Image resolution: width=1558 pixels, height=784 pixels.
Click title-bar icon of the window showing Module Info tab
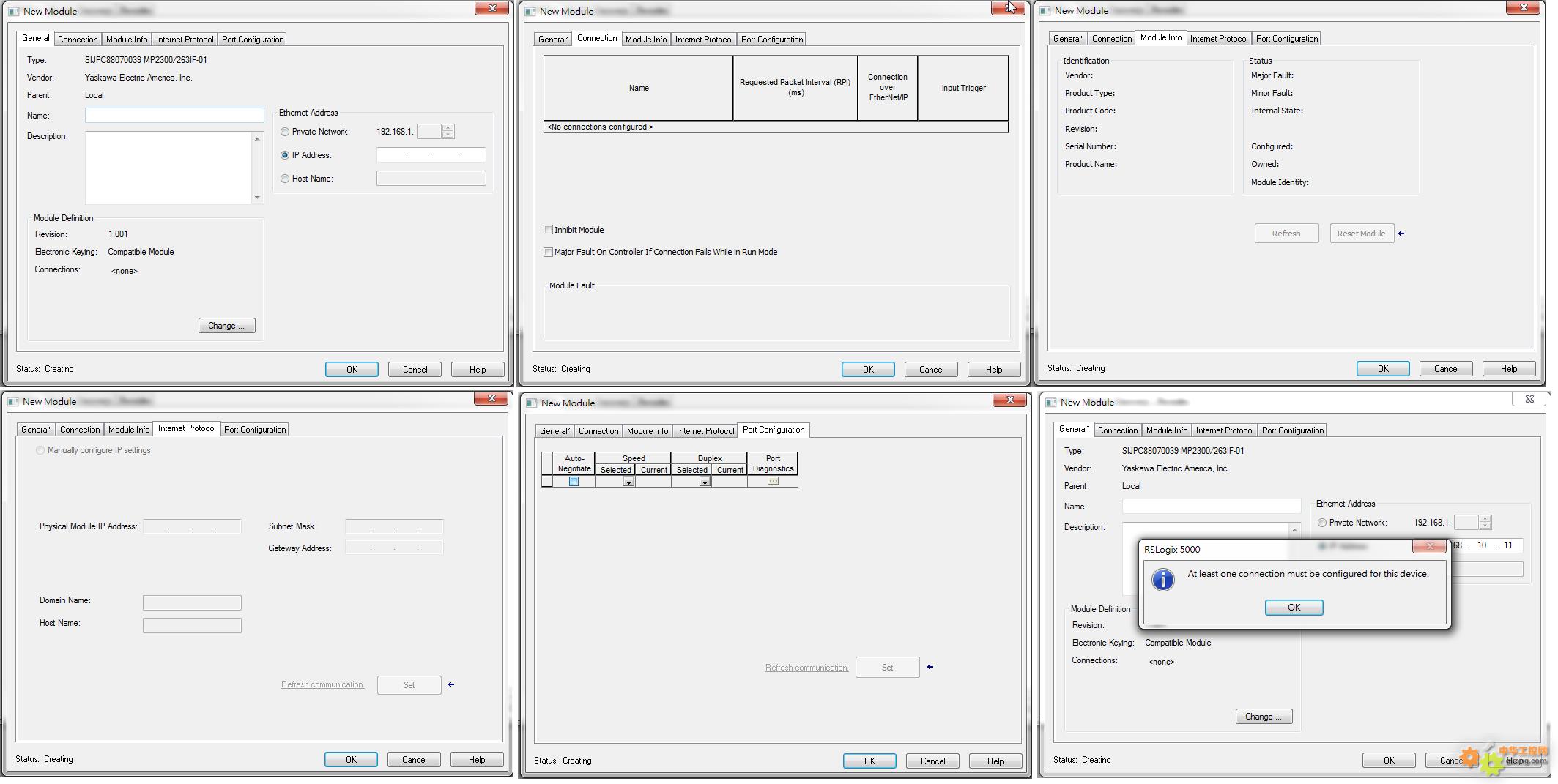click(1045, 11)
